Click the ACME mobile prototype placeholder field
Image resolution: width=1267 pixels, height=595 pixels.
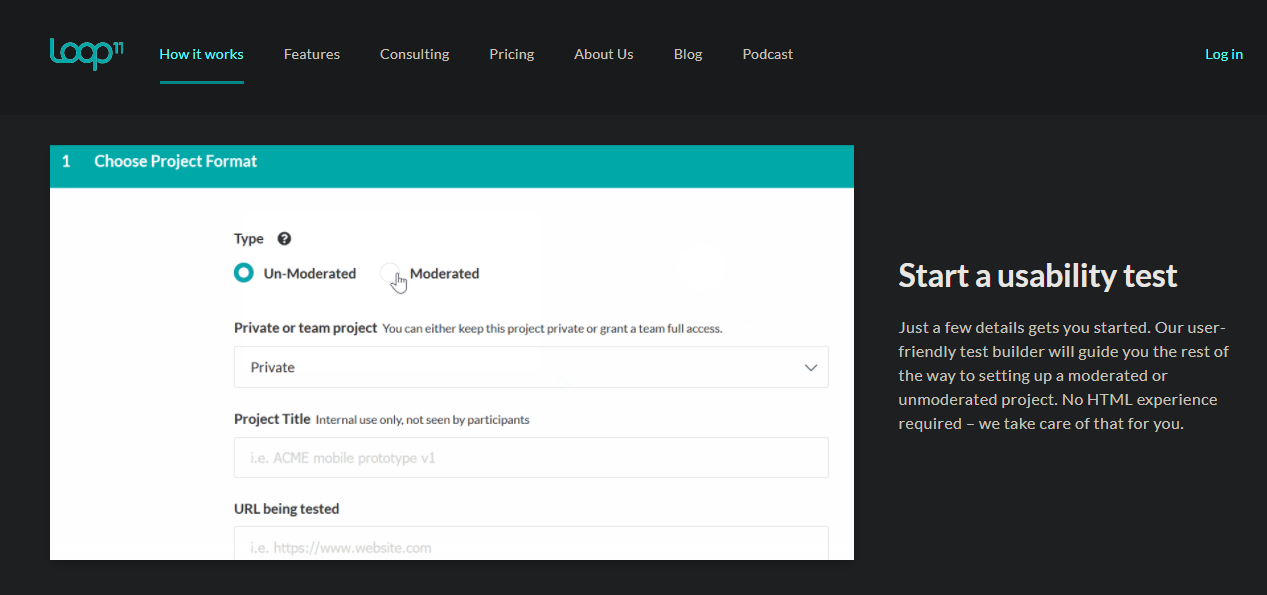pos(530,457)
